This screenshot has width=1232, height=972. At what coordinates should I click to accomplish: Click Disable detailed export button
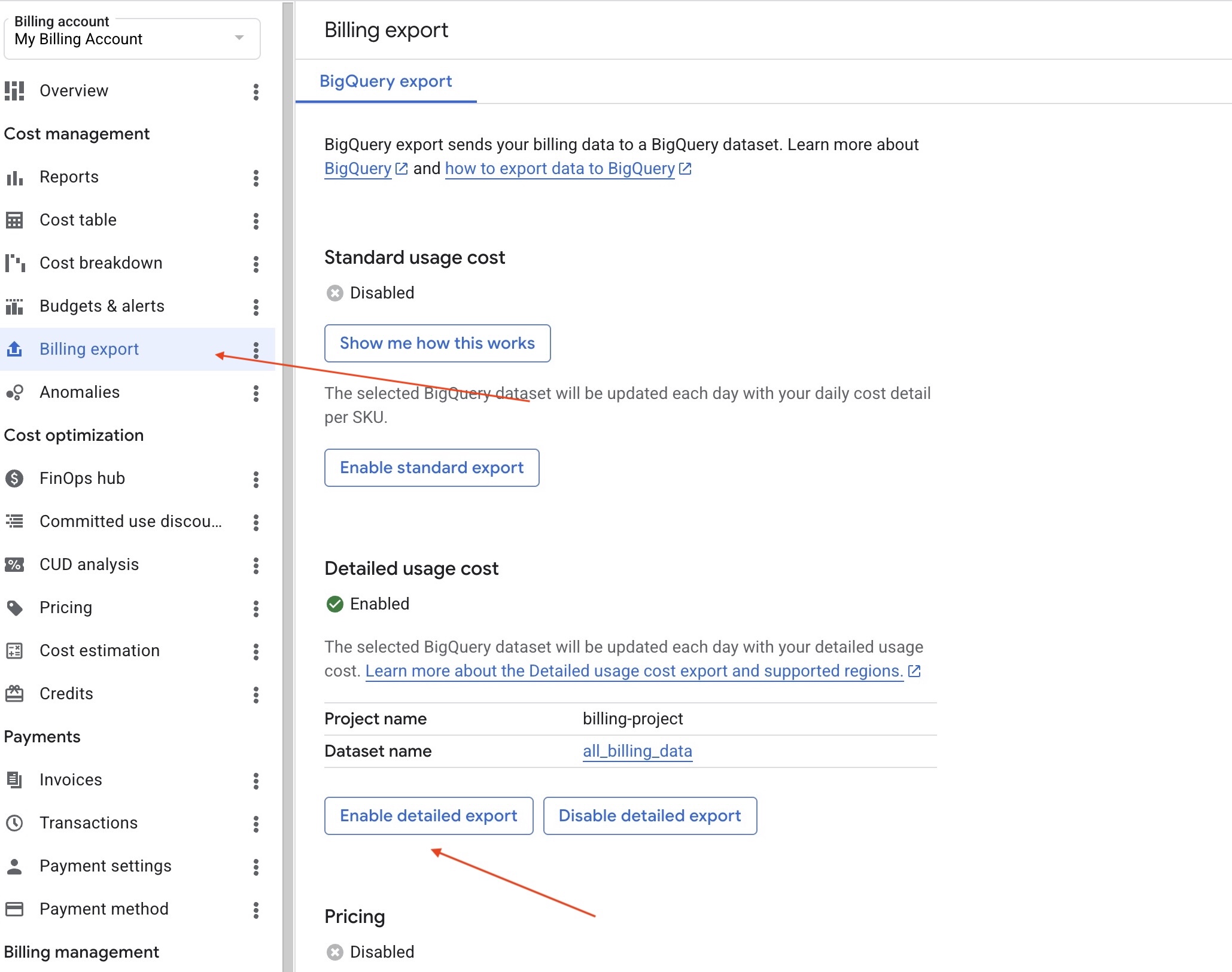(650, 816)
